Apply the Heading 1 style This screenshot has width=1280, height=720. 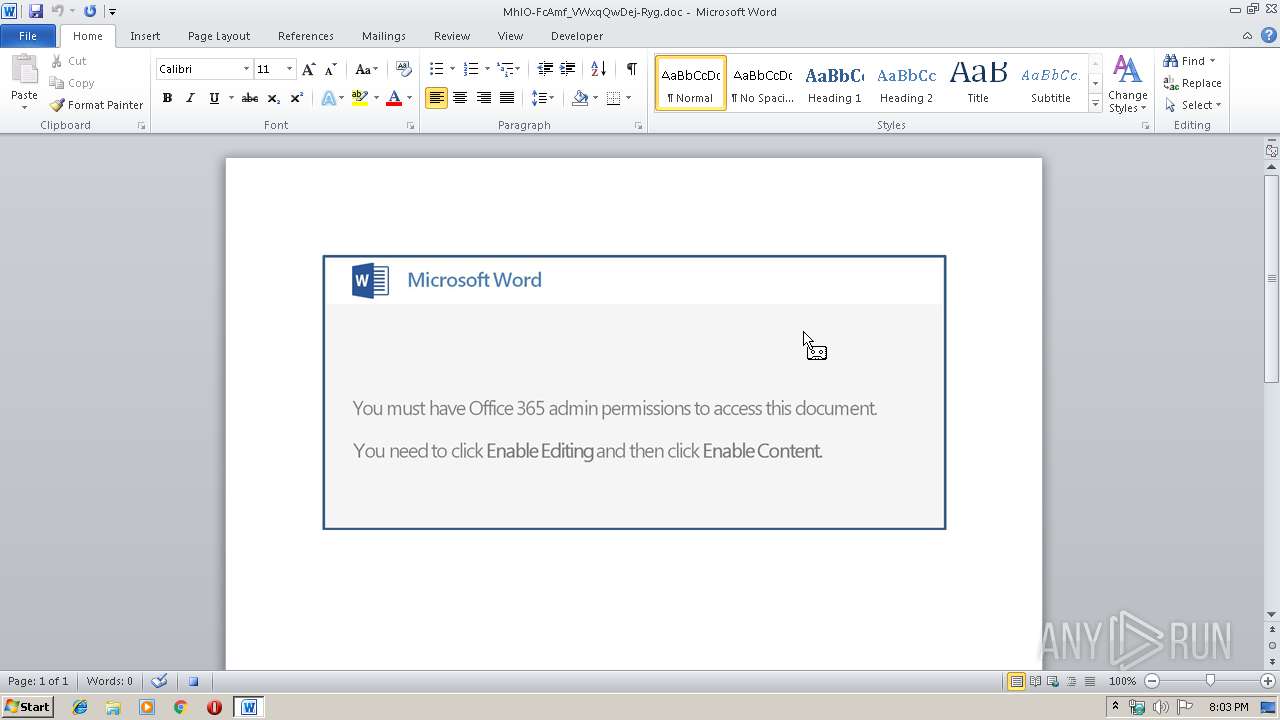coord(834,84)
